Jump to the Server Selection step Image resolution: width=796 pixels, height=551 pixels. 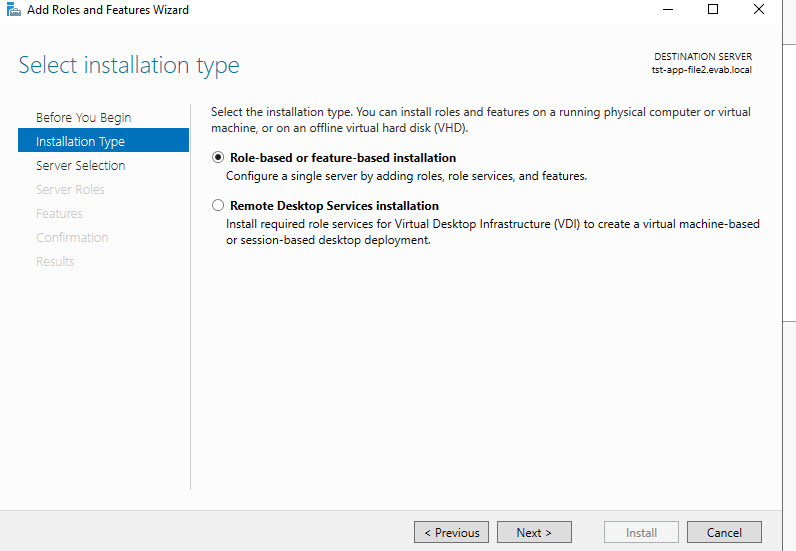[x=80, y=165]
